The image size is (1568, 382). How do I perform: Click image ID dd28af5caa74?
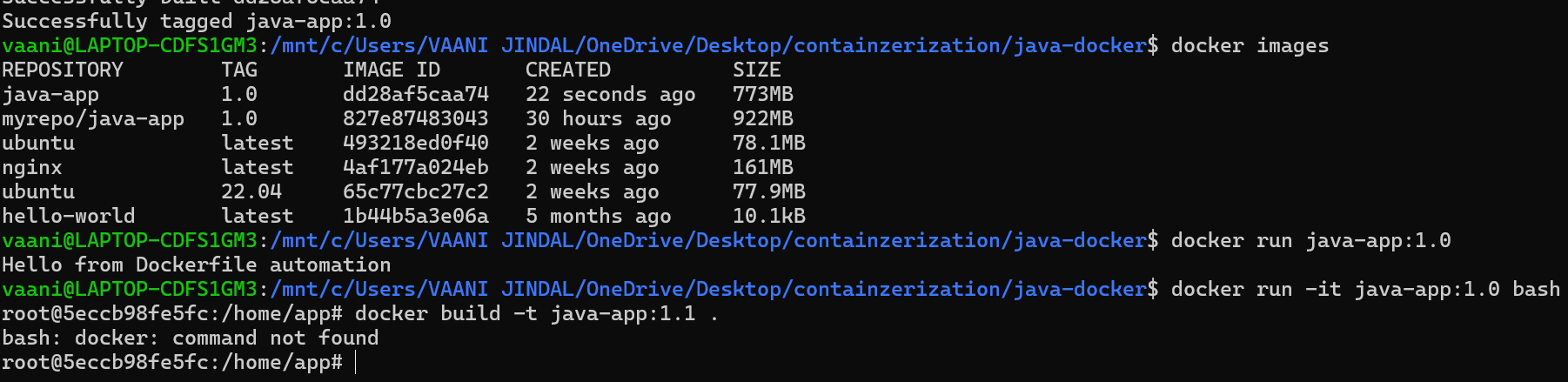[415, 94]
